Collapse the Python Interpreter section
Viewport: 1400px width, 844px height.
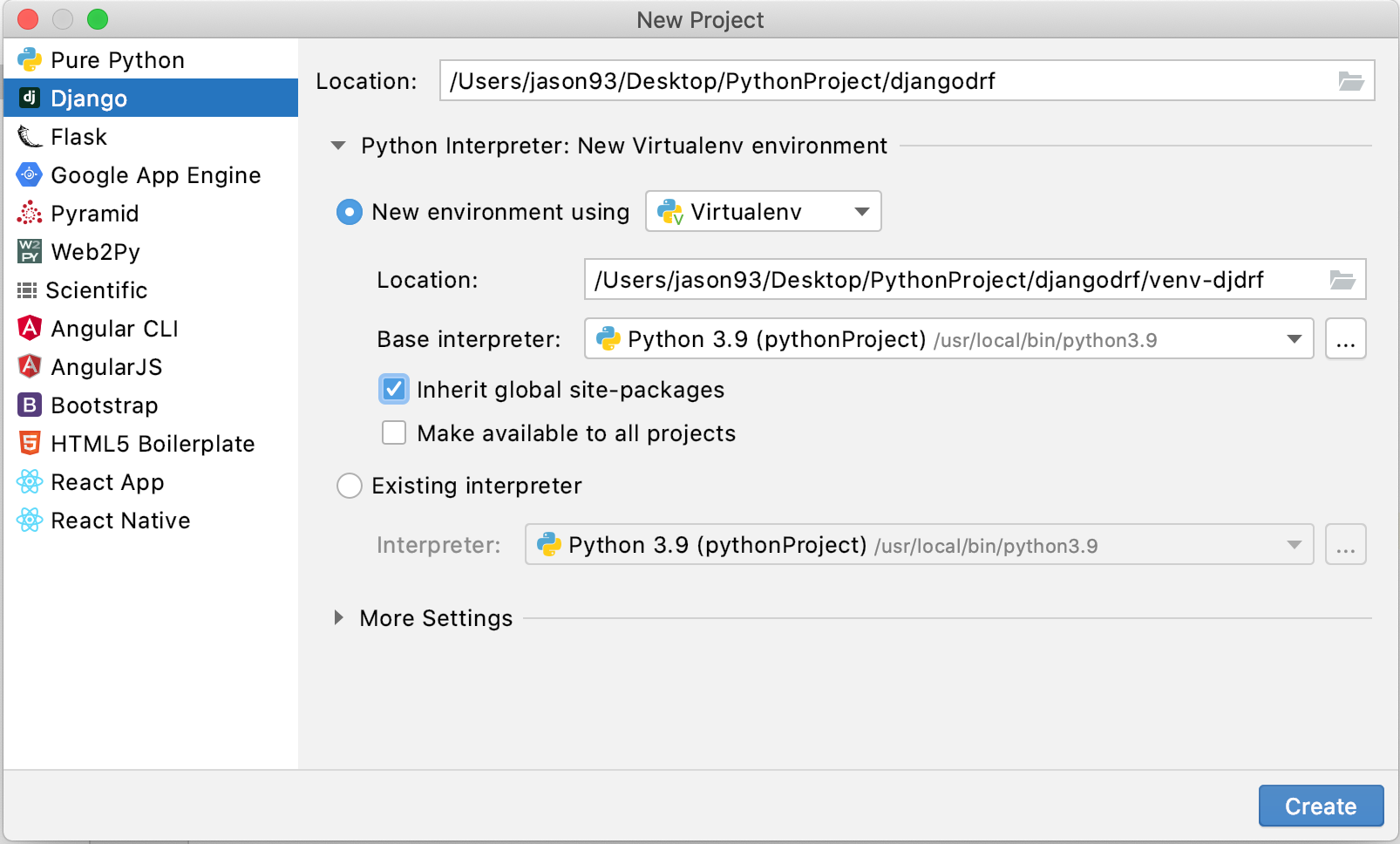pyautogui.click(x=338, y=146)
